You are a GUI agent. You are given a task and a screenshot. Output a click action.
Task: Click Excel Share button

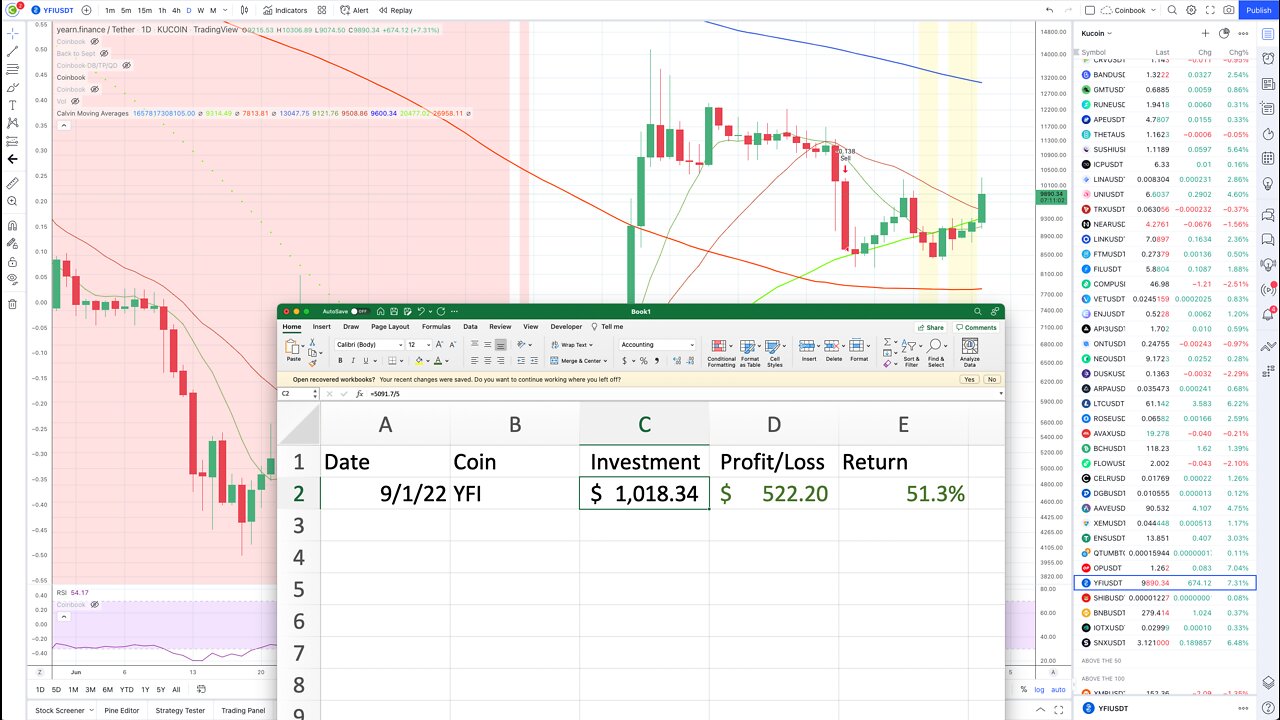tap(931, 327)
